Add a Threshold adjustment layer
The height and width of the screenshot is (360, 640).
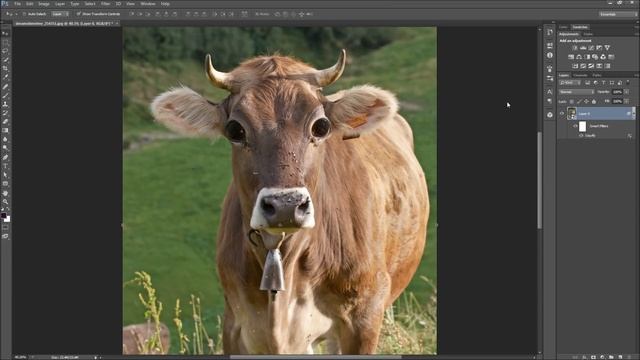(x=591, y=66)
